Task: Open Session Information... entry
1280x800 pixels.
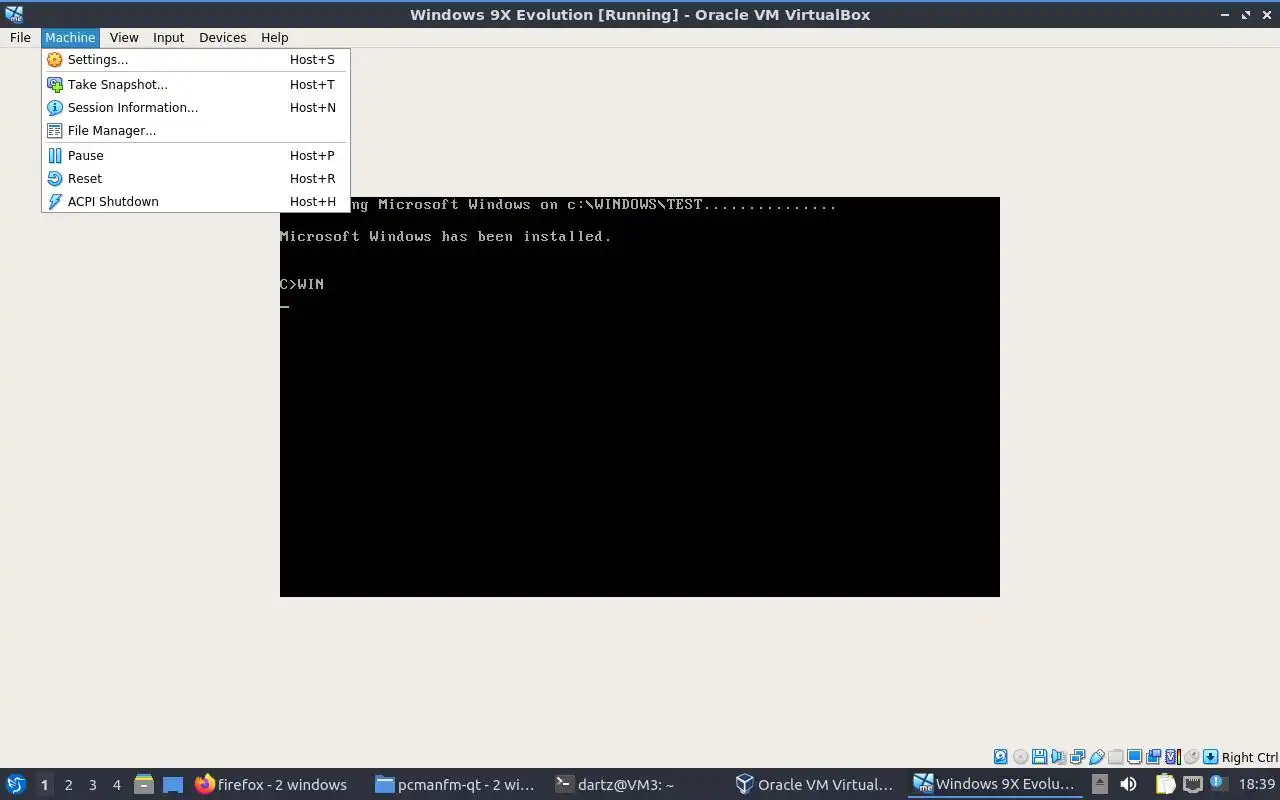Action: [195, 108]
